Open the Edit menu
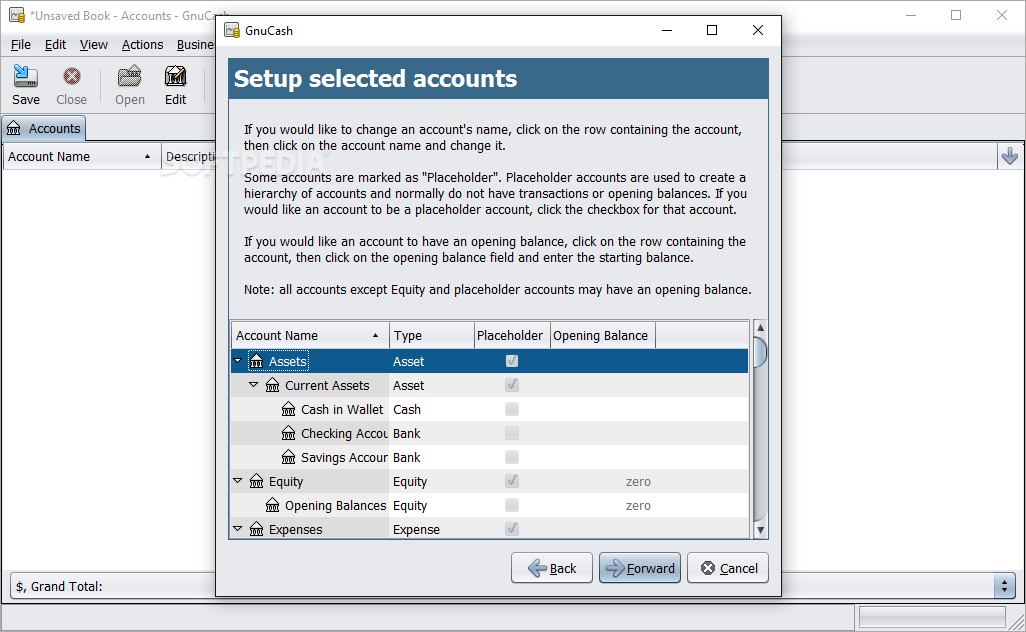Image resolution: width=1026 pixels, height=632 pixels. (55, 44)
